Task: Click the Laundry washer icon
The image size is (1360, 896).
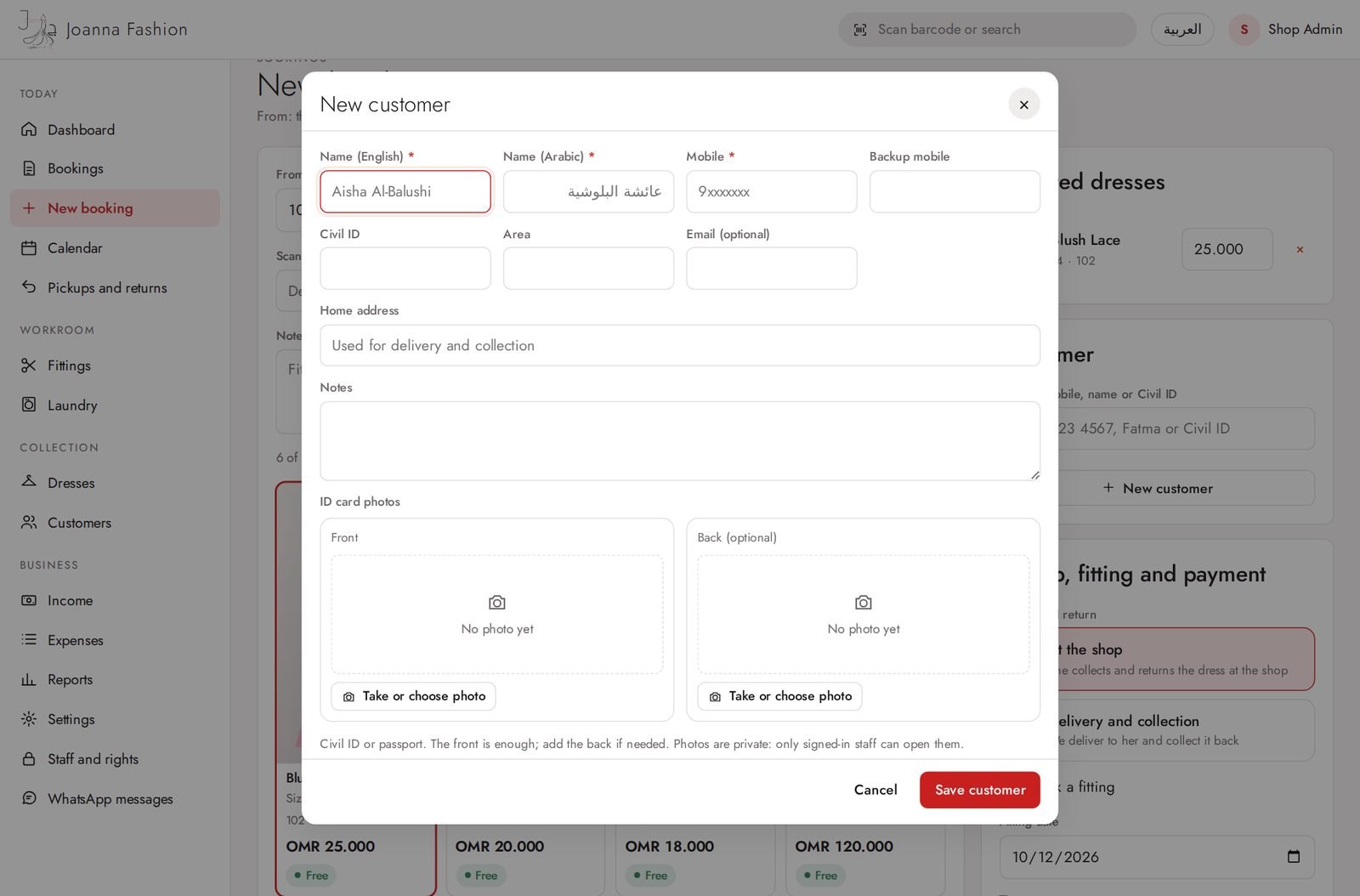Action: (x=29, y=405)
